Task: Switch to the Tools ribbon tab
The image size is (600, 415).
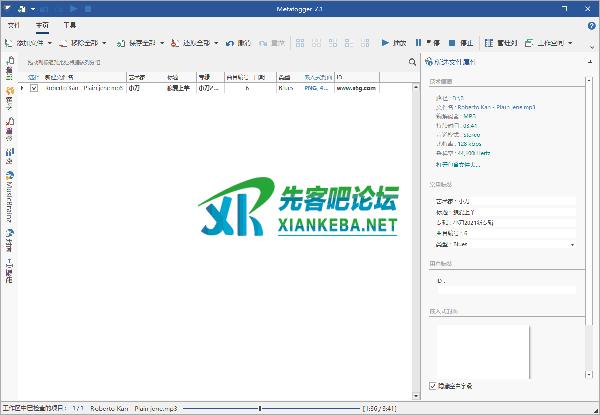Action: click(69, 22)
